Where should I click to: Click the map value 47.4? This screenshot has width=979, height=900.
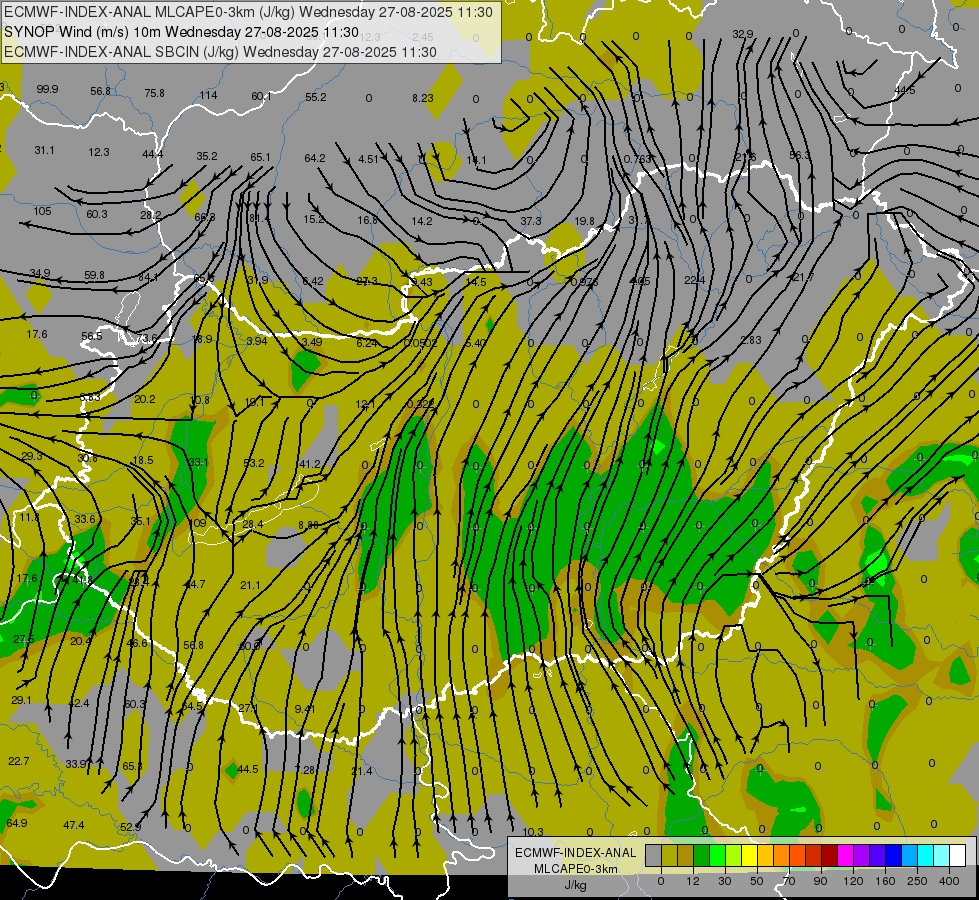coord(74,826)
